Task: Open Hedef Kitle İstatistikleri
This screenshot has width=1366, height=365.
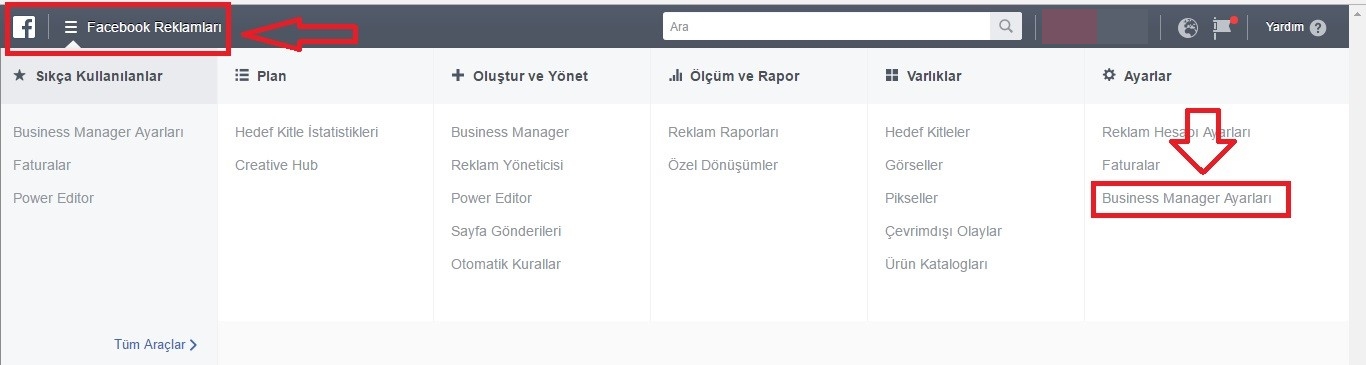Action: (x=306, y=132)
